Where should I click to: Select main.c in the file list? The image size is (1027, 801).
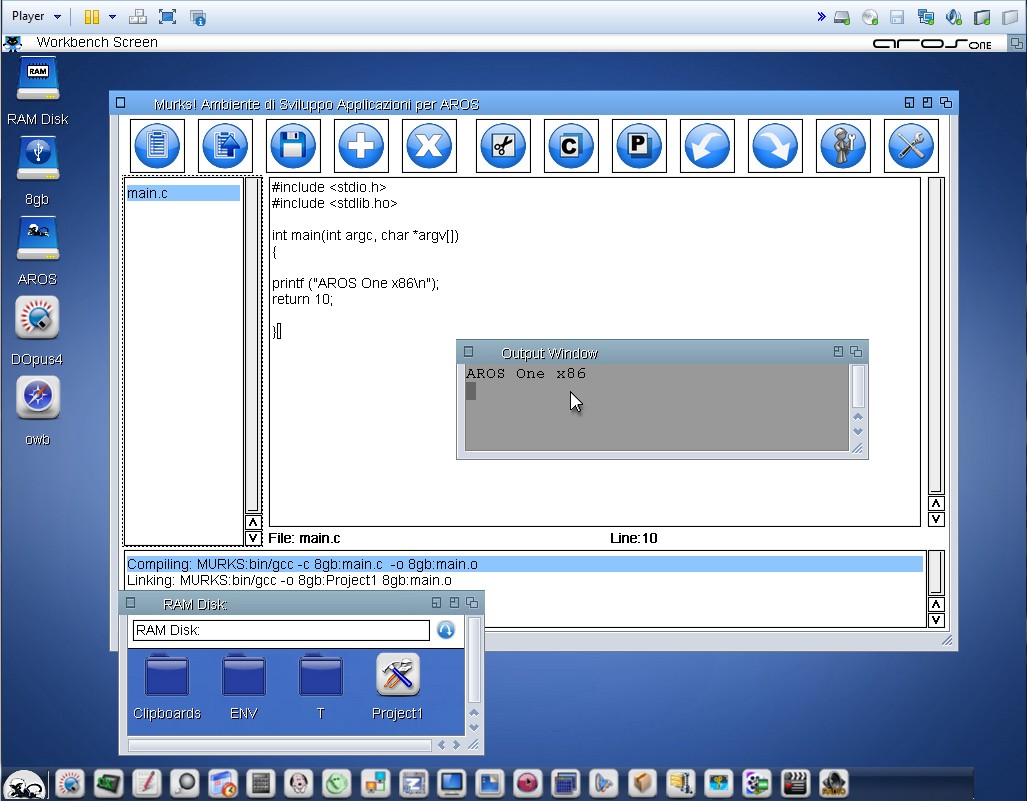pos(182,193)
